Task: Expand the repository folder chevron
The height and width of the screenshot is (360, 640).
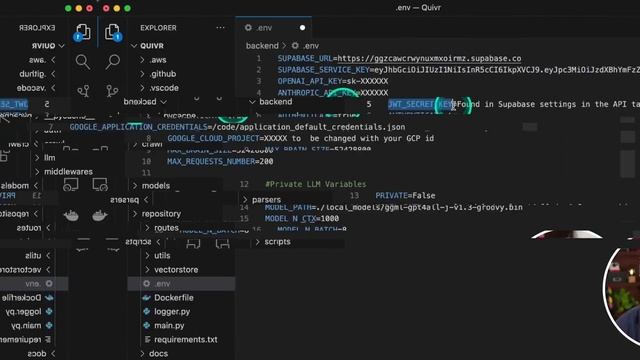Action: click(135, 214)
